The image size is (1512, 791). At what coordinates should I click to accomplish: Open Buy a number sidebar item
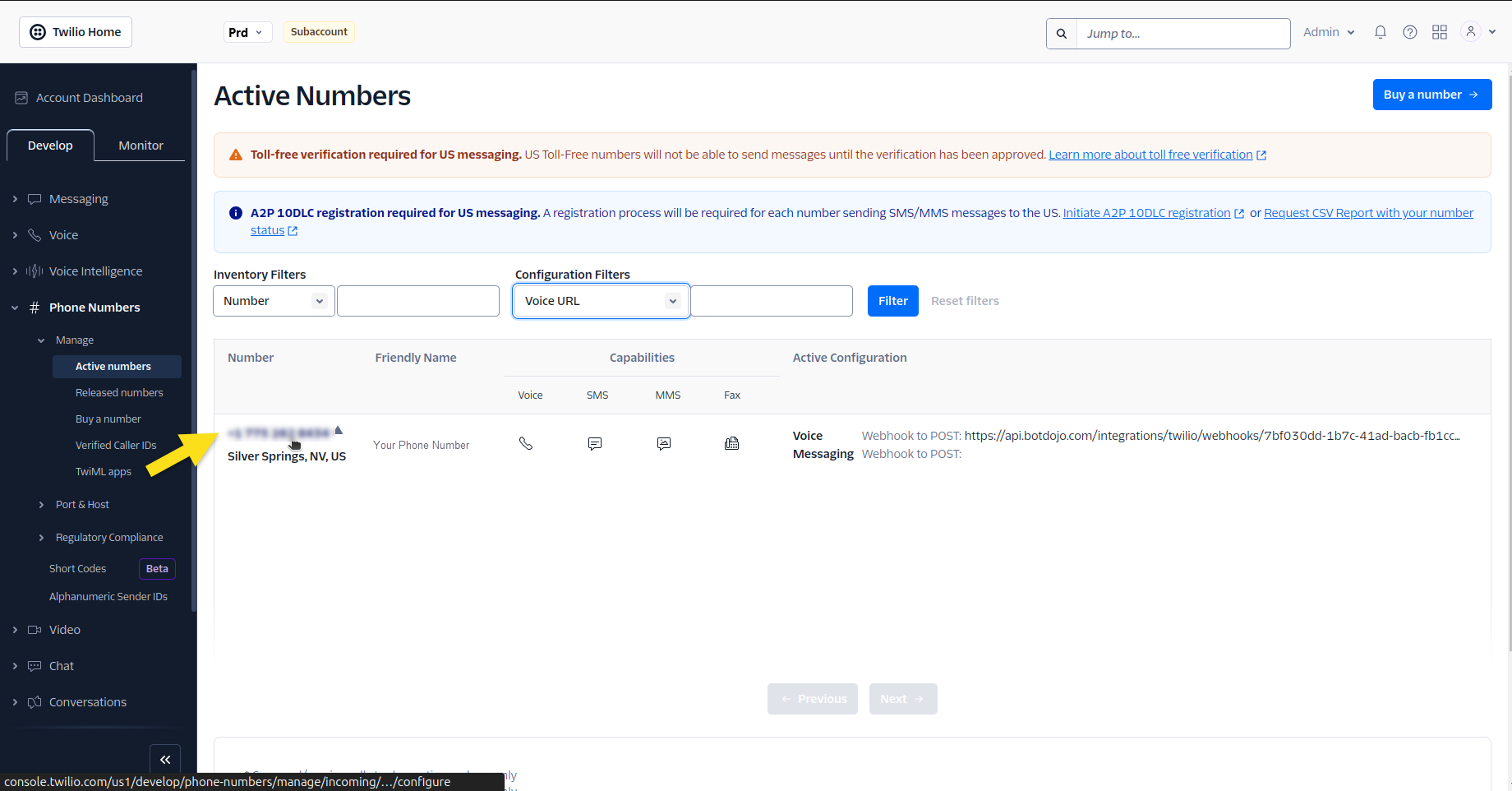click(108, 419)
